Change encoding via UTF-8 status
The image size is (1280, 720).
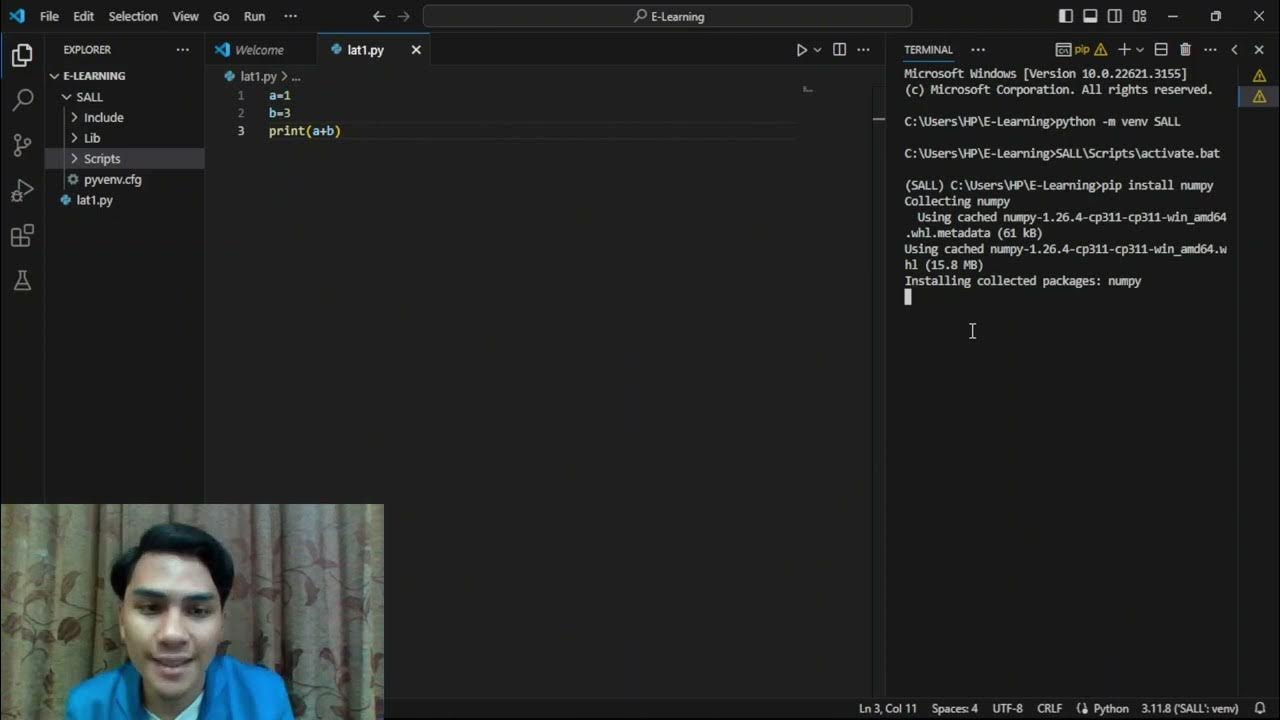tap(1007, 708)
